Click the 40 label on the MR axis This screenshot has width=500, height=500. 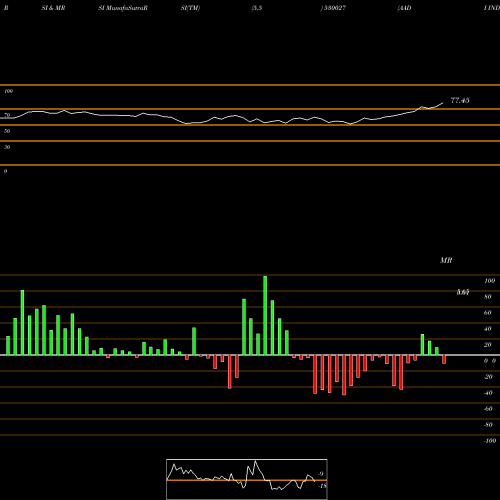[x=488, y=329]
